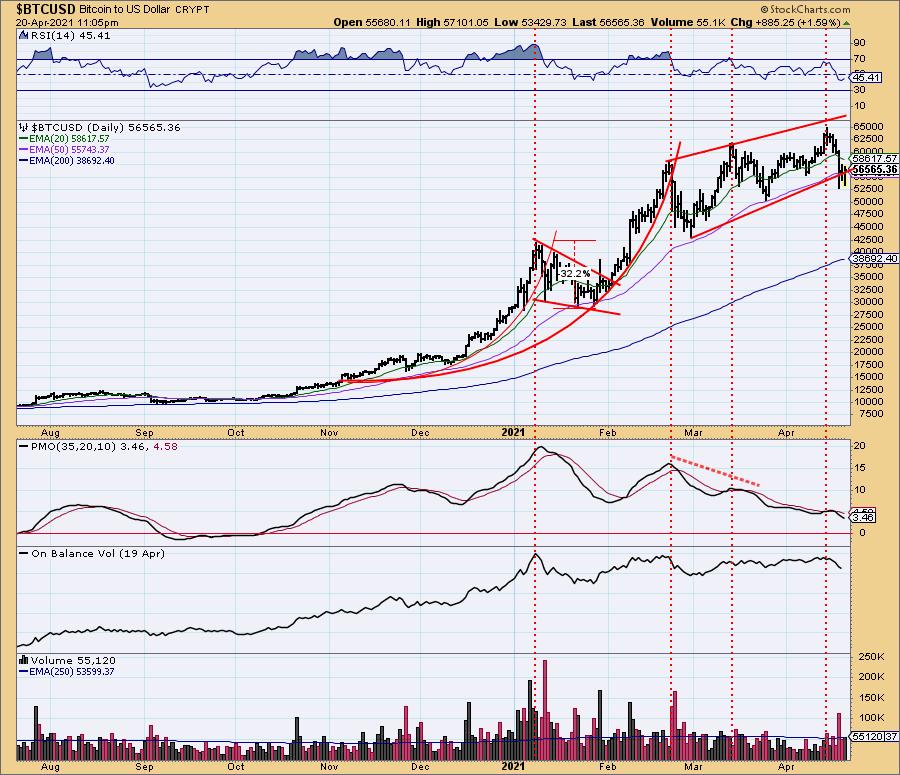Click the 20-Apr-2021 11:05pm timestamp

point(67,22)
